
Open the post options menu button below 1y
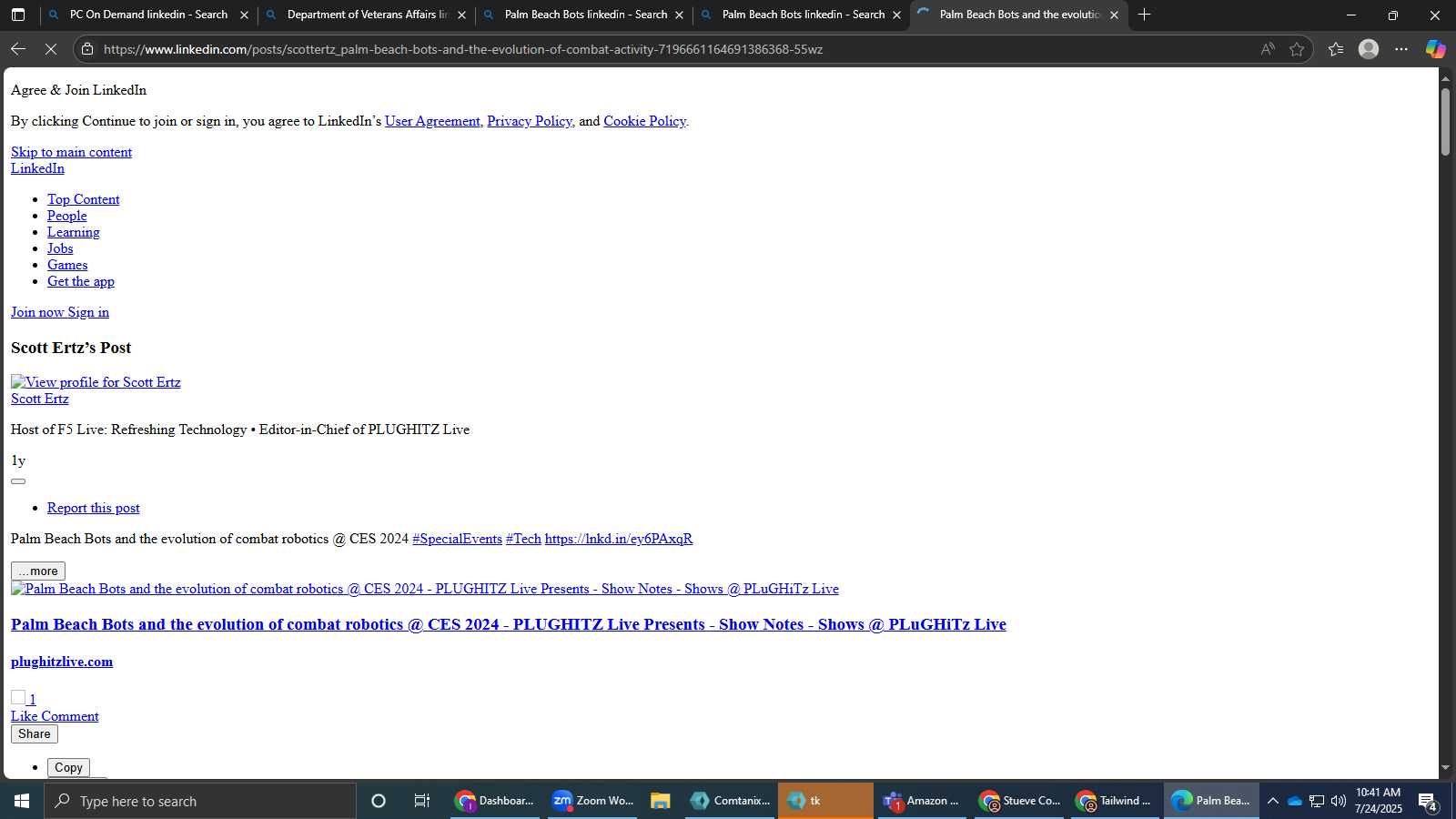click(x=18, y=481)
